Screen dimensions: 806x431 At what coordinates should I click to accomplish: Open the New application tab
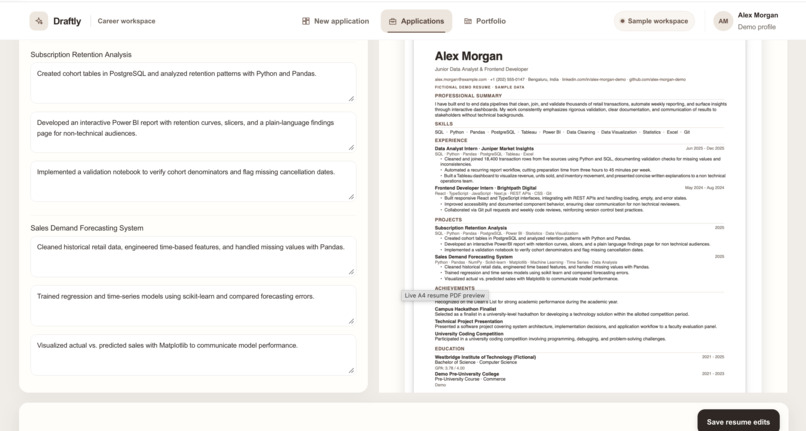click(336, 21)
